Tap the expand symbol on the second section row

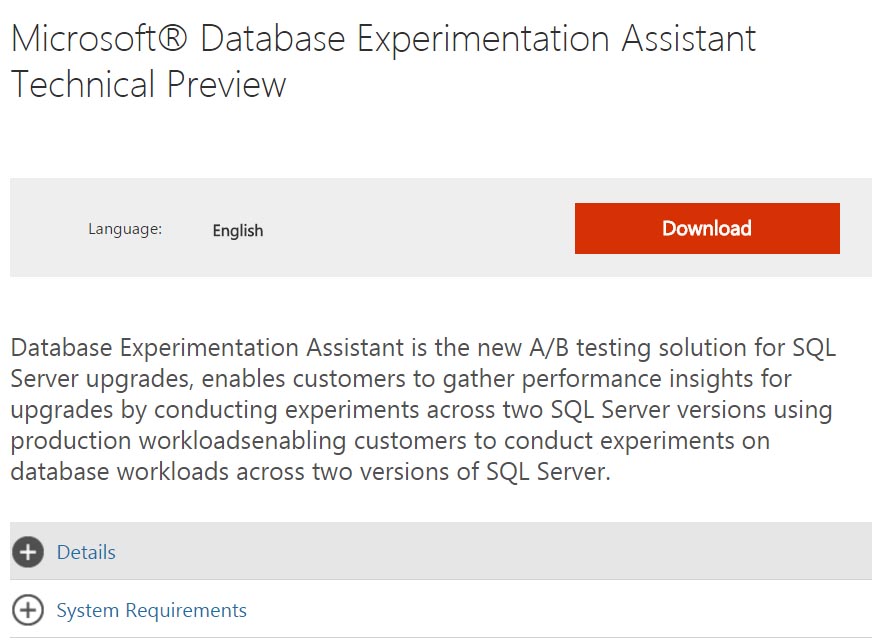[x=28, y=610]
